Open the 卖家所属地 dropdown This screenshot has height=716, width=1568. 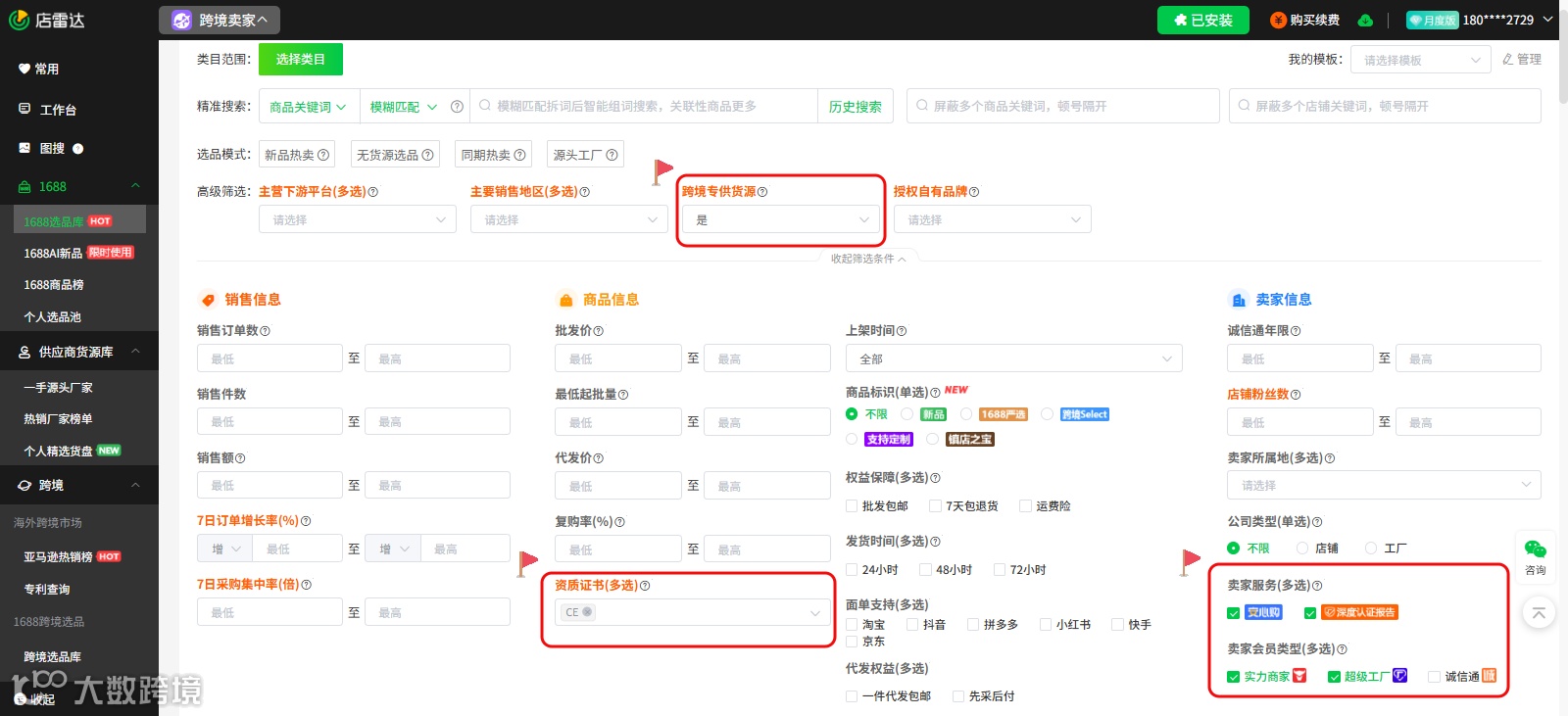[1384, 485]
